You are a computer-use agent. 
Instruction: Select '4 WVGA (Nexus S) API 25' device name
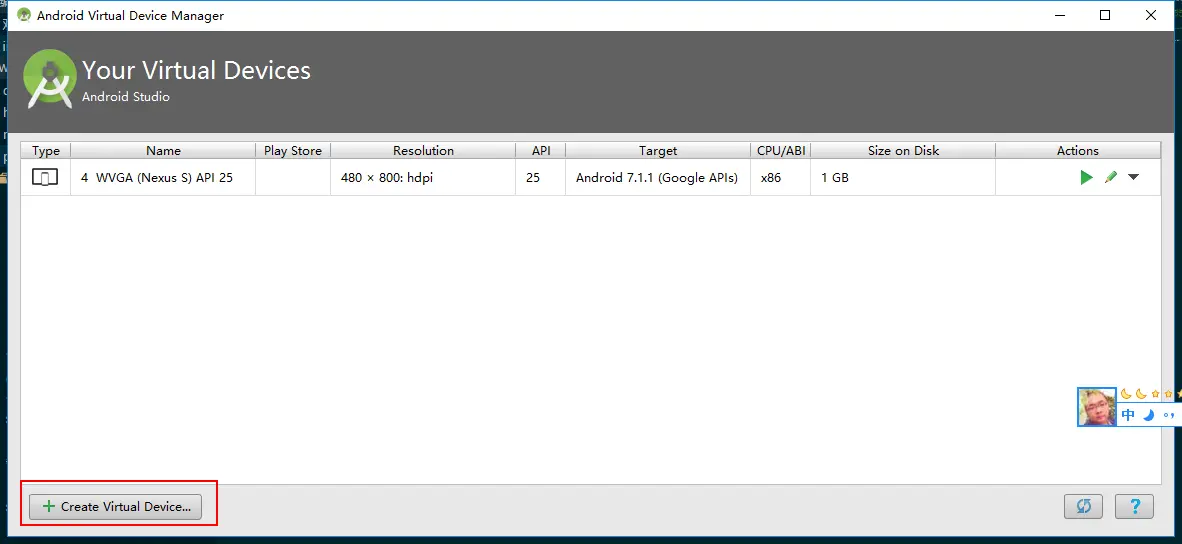[157, 178]
